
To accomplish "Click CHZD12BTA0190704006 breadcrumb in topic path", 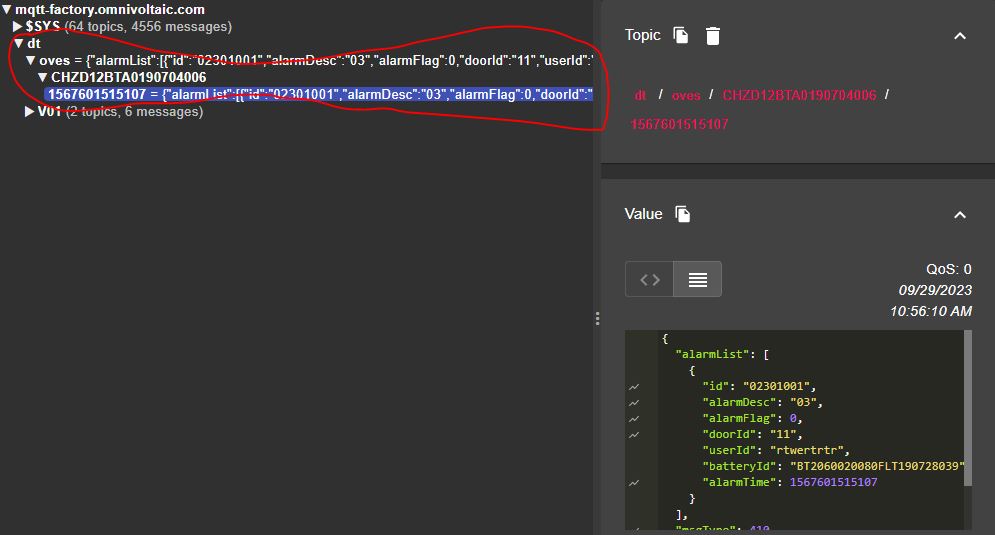I will pos(800,95).
